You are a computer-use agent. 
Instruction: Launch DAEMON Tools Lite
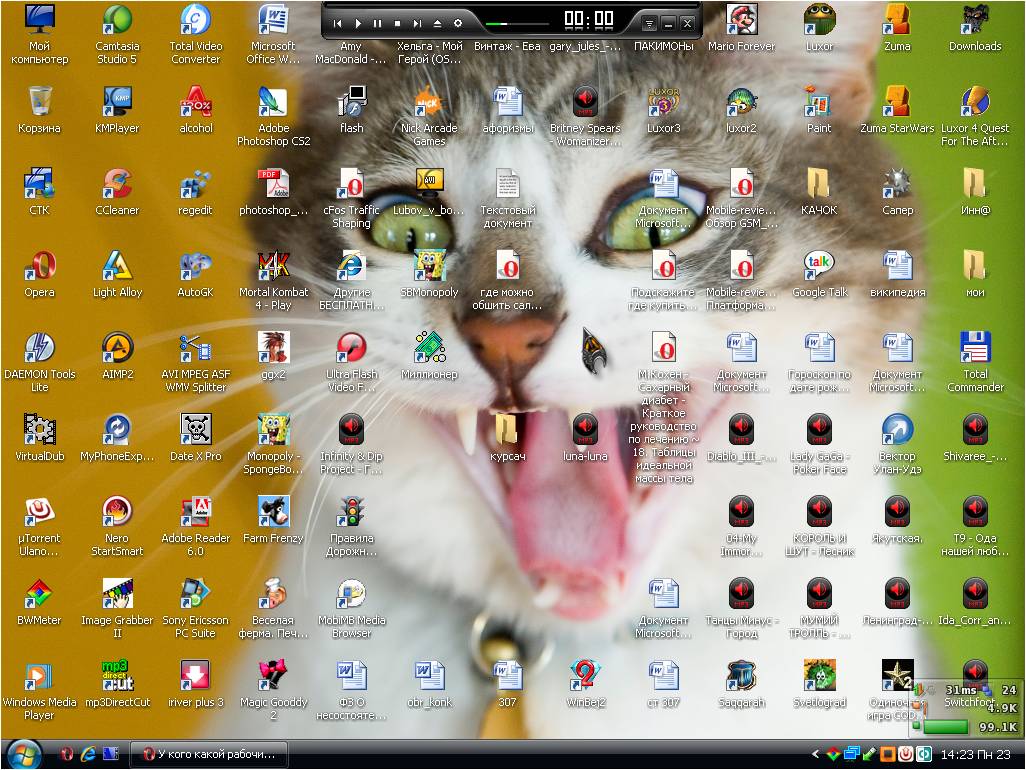39,345
